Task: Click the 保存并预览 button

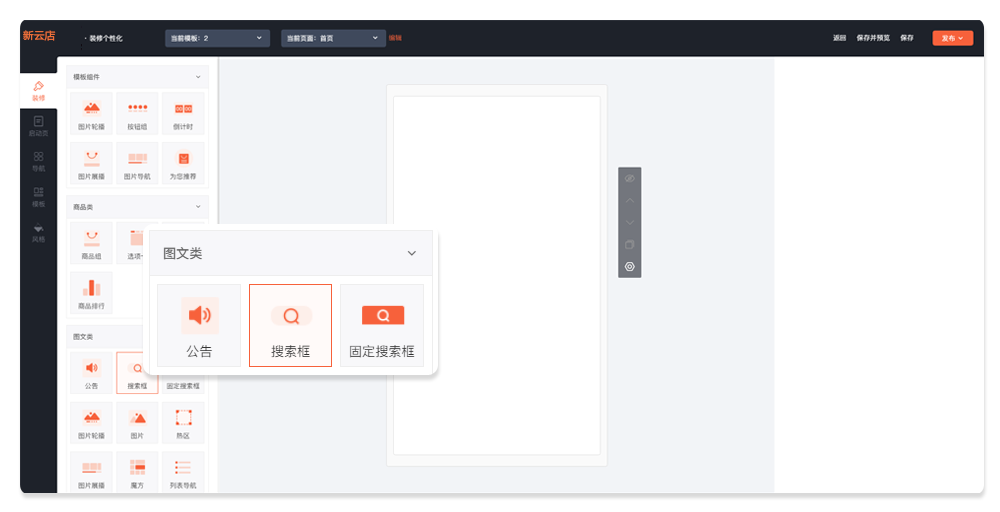Action: [873, 38]
